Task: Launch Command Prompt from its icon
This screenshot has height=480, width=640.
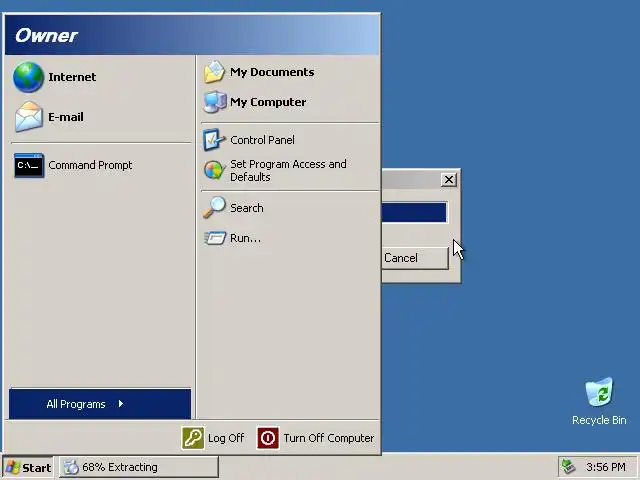Action: coord(29,165)
